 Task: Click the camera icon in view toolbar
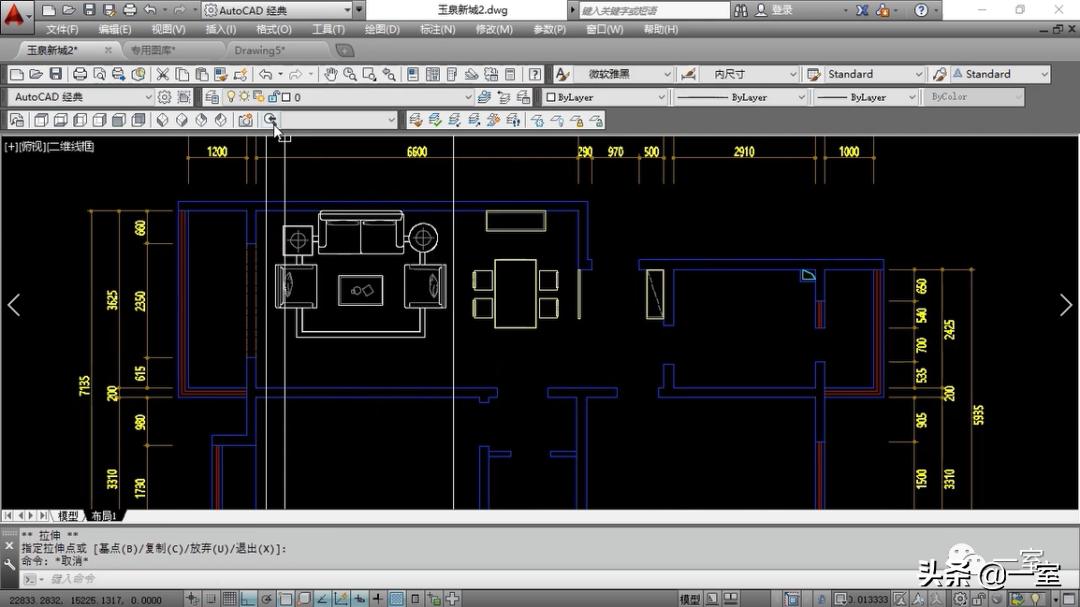coord(245,120)
